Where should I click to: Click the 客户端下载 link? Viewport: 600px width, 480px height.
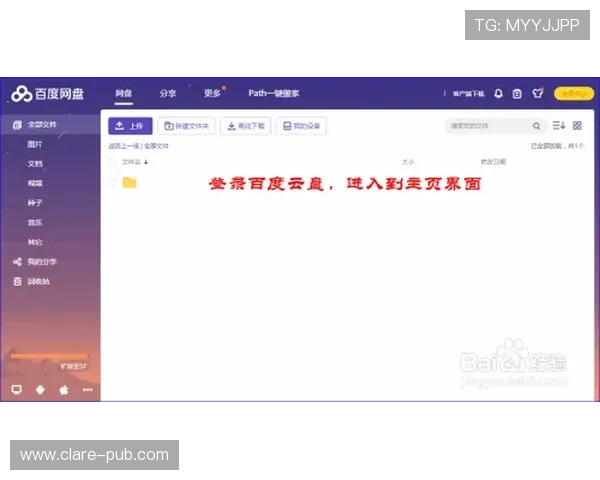click(x=468, y=94)
